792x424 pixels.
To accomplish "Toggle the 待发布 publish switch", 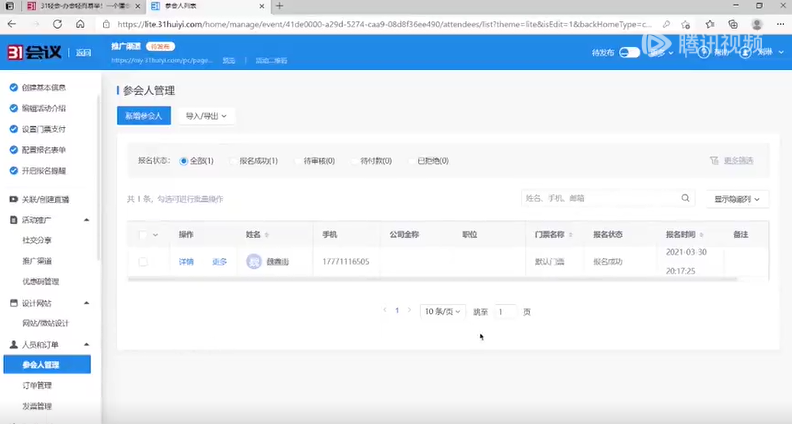I will pos(630,52).
